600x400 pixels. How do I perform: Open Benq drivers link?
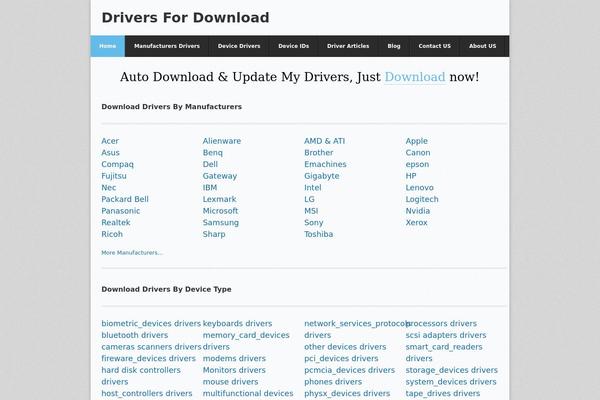[x=213, y=152]
